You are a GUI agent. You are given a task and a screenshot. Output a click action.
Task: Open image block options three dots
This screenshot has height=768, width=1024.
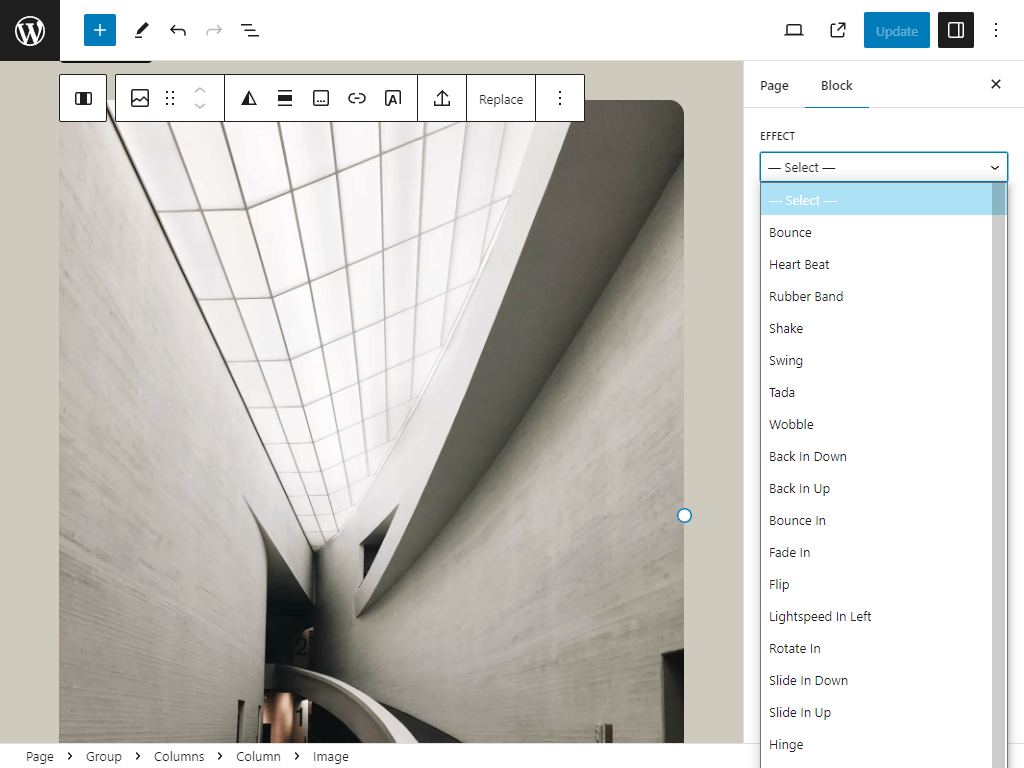tap(560, 99)
